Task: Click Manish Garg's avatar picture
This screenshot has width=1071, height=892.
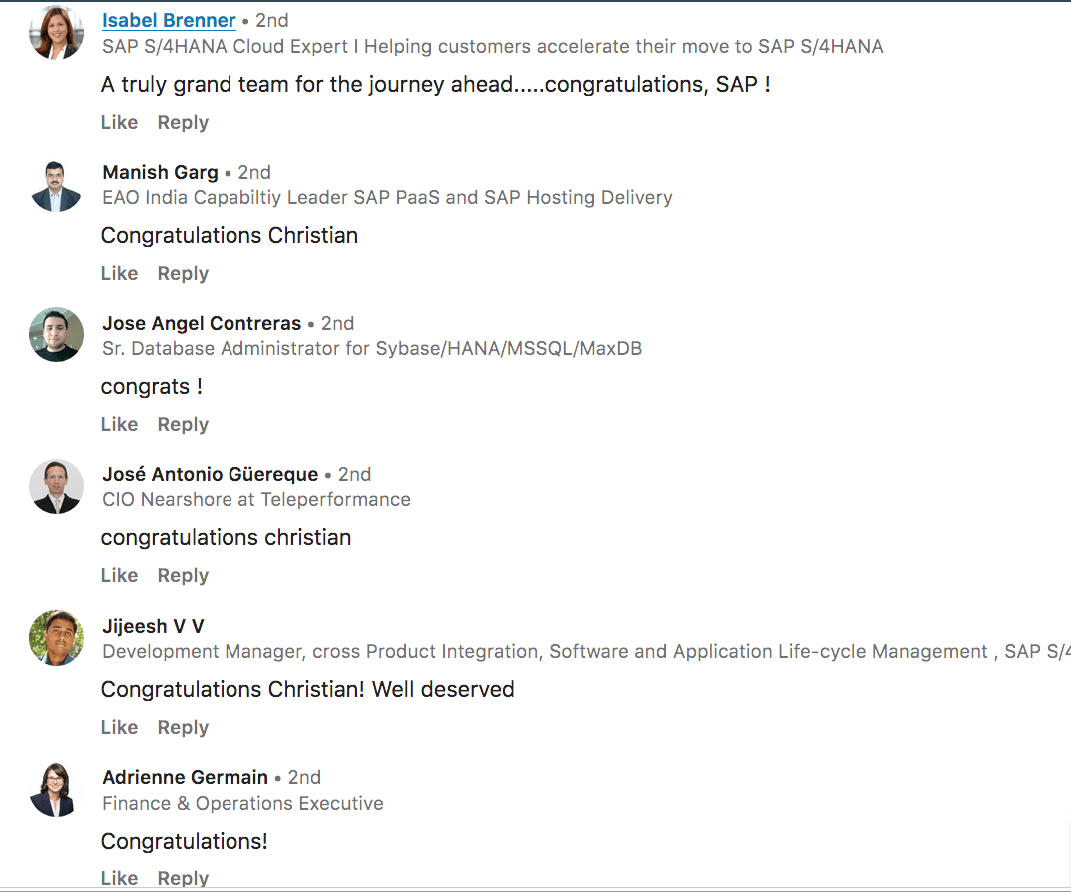Action: 57,184
